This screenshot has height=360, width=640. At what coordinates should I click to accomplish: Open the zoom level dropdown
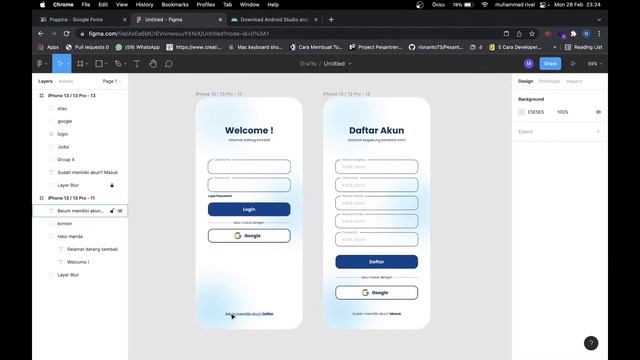click(x=595, y=64)
